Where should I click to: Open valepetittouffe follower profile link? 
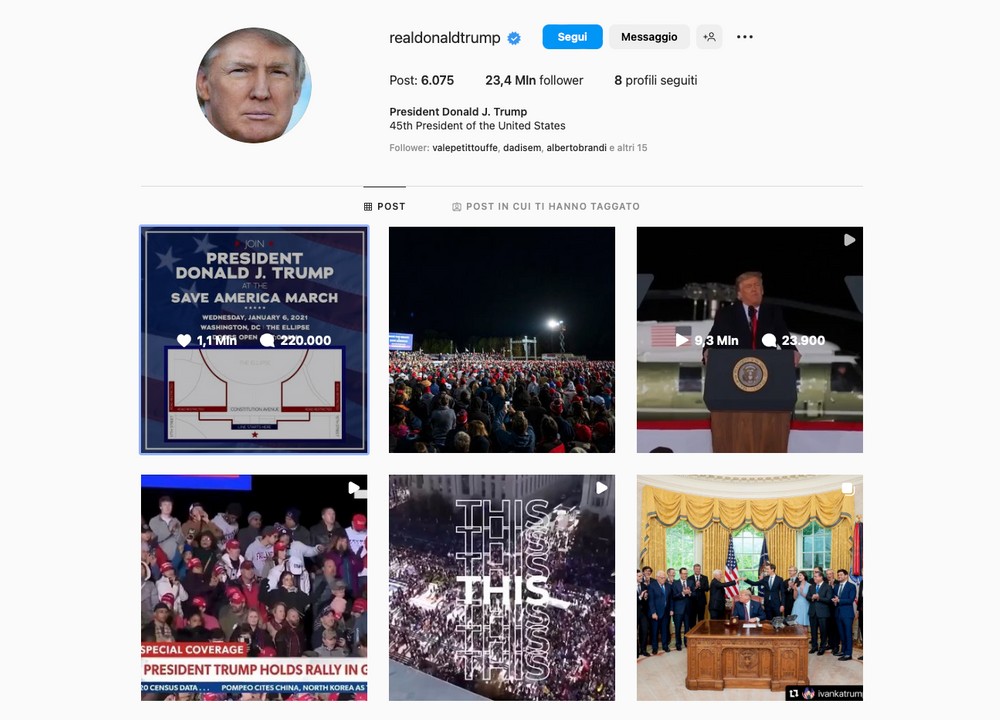(465, 148)
